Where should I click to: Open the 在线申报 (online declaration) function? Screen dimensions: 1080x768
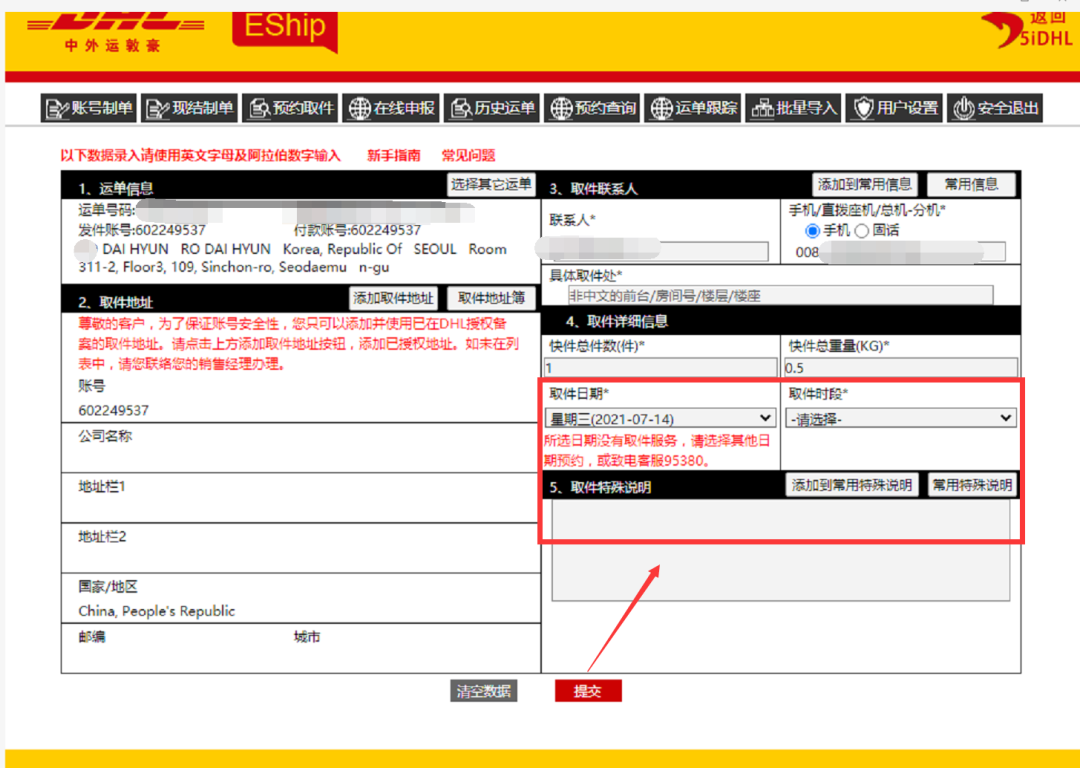[x=391, y=108]
